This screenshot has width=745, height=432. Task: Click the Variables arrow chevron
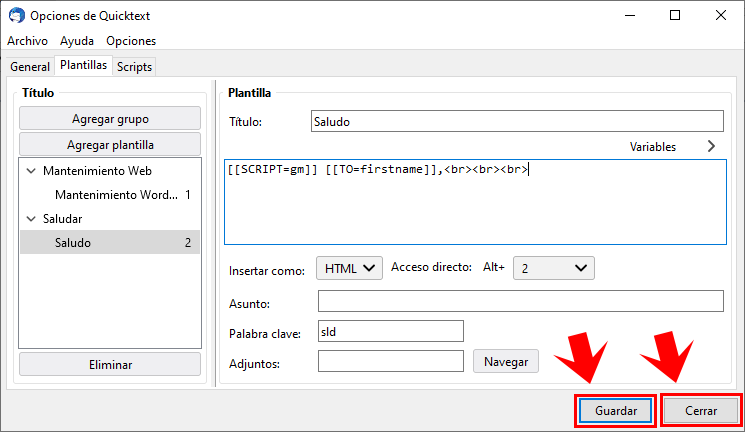[x=711, y=146]
